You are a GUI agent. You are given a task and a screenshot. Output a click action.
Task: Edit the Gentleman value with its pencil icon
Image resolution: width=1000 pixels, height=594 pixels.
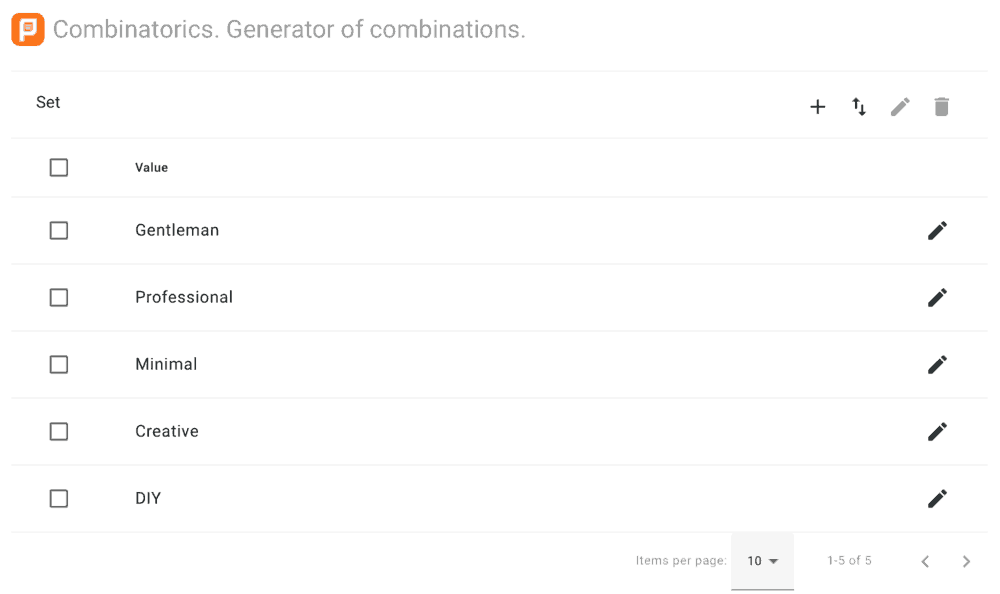937,230
